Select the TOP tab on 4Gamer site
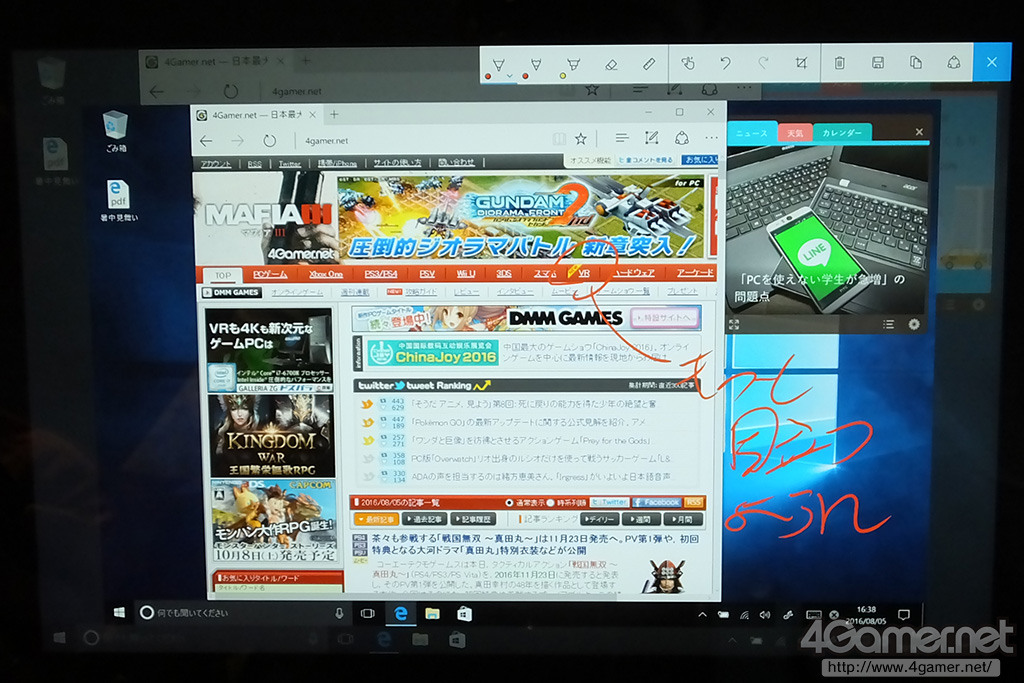 [x=223, y=276]
